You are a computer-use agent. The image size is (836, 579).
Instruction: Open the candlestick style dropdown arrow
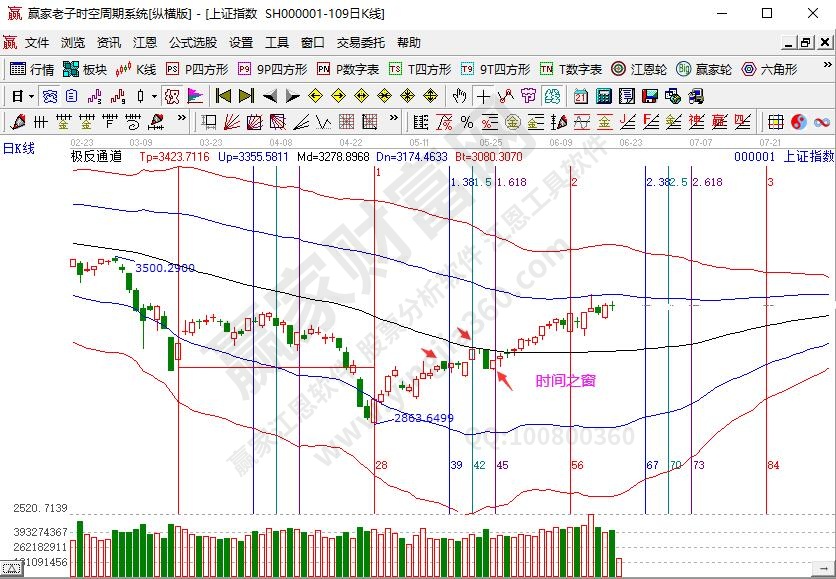pos(154,96)
